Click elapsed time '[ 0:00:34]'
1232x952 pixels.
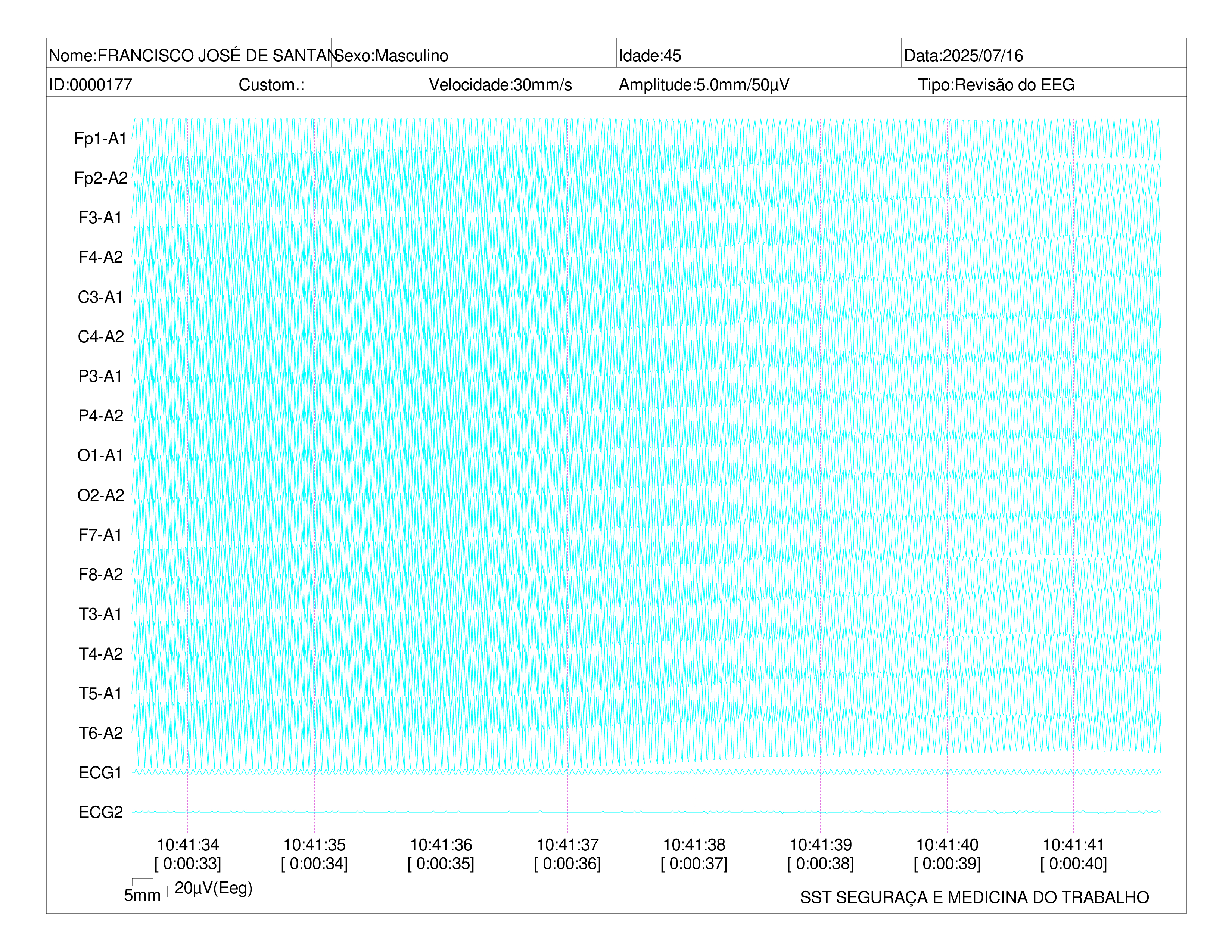[314, 864]
